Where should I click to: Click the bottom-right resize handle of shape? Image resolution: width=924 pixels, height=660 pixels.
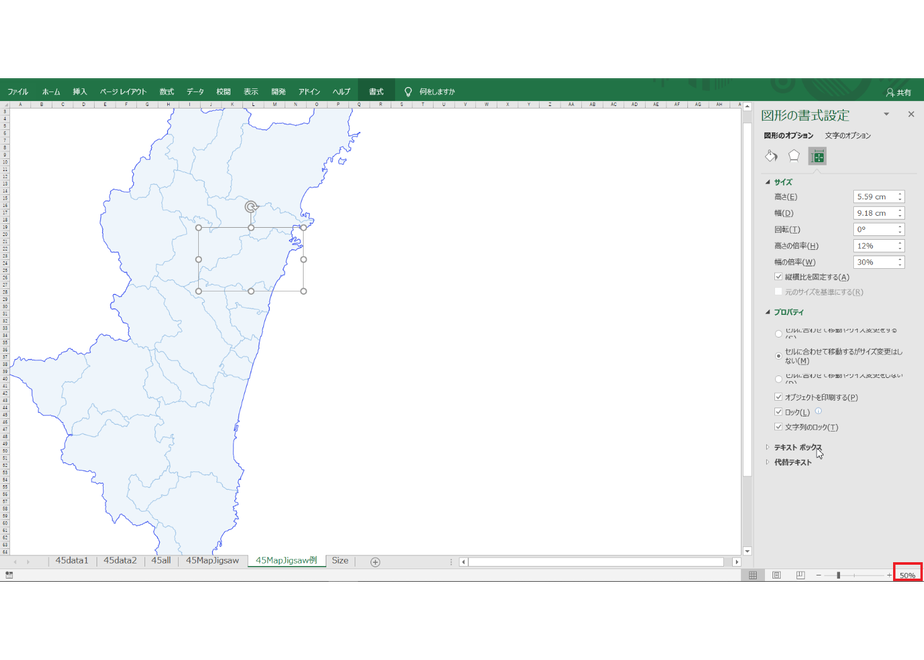point(303,291)
